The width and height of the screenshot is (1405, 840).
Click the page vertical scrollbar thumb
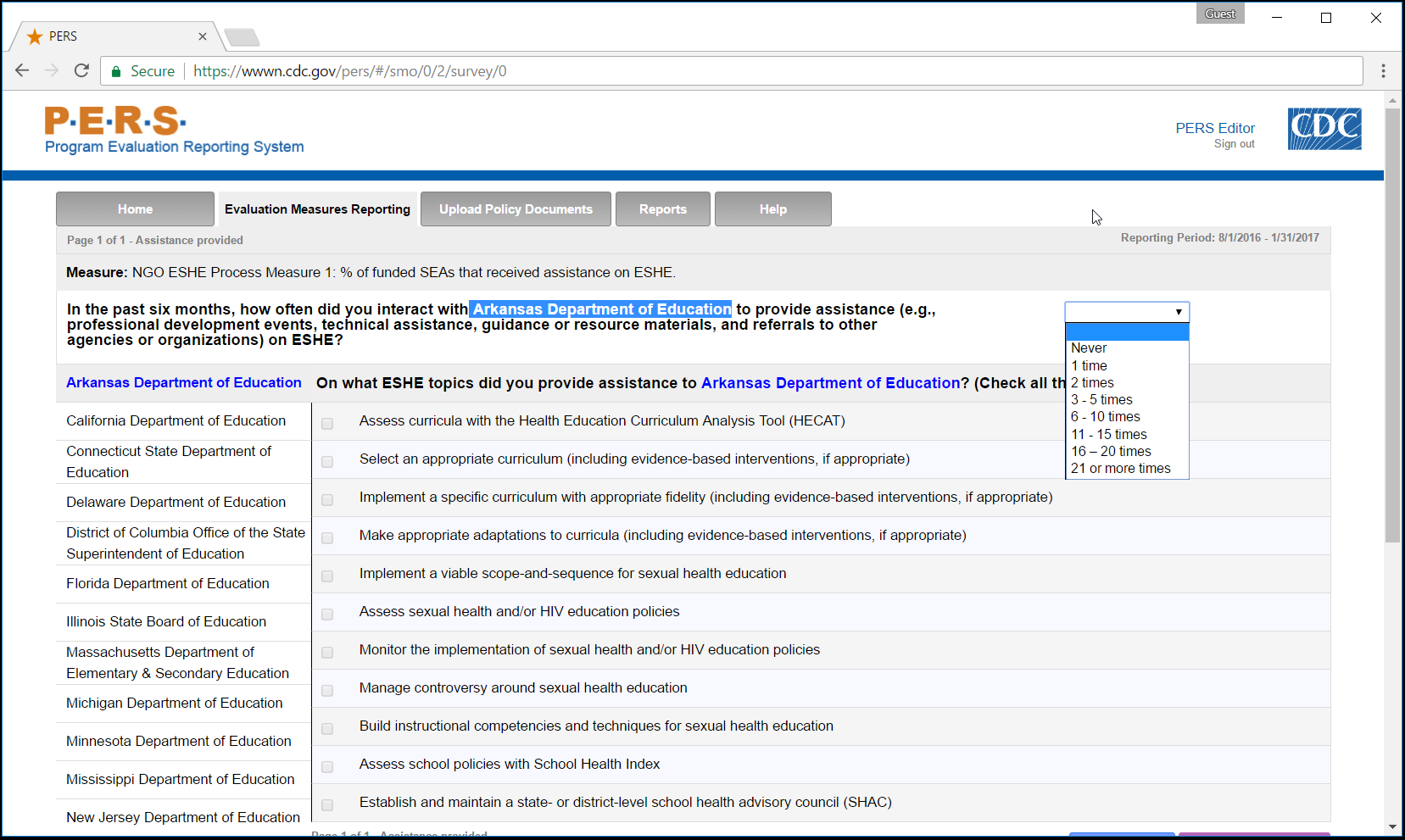(1392, 325)
